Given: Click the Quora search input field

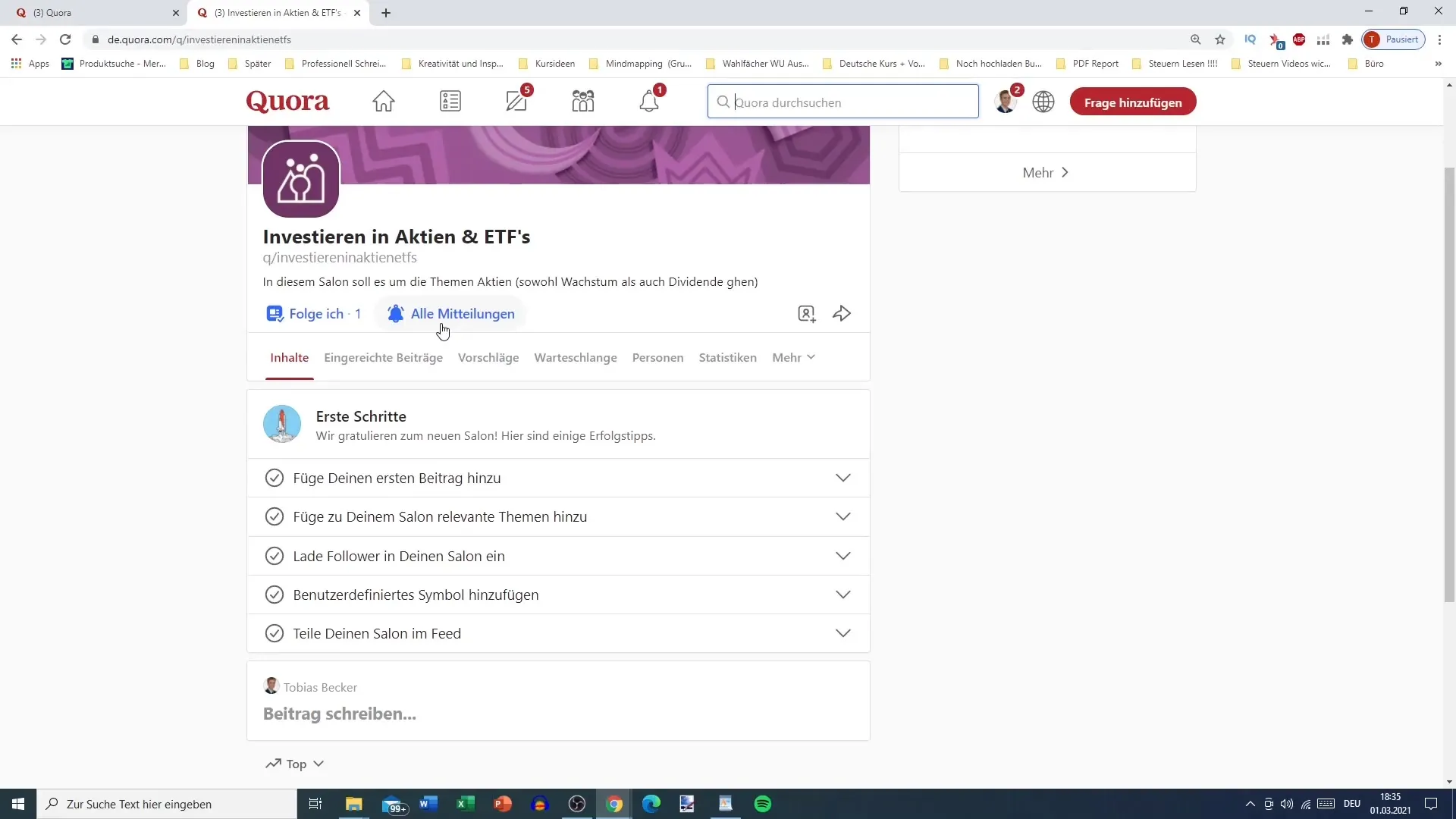Looking at the screenshot, I should pos(845,102).
